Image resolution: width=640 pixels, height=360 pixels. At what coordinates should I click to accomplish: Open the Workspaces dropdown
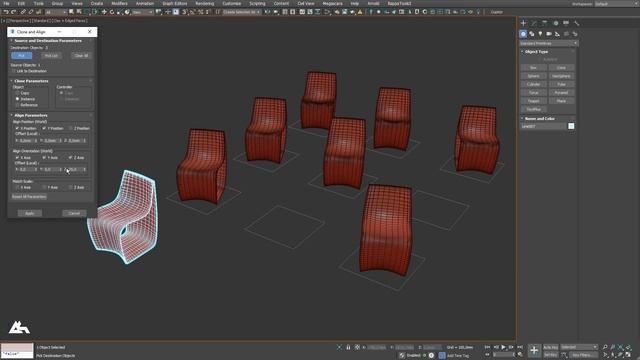[x=617, y=4]
